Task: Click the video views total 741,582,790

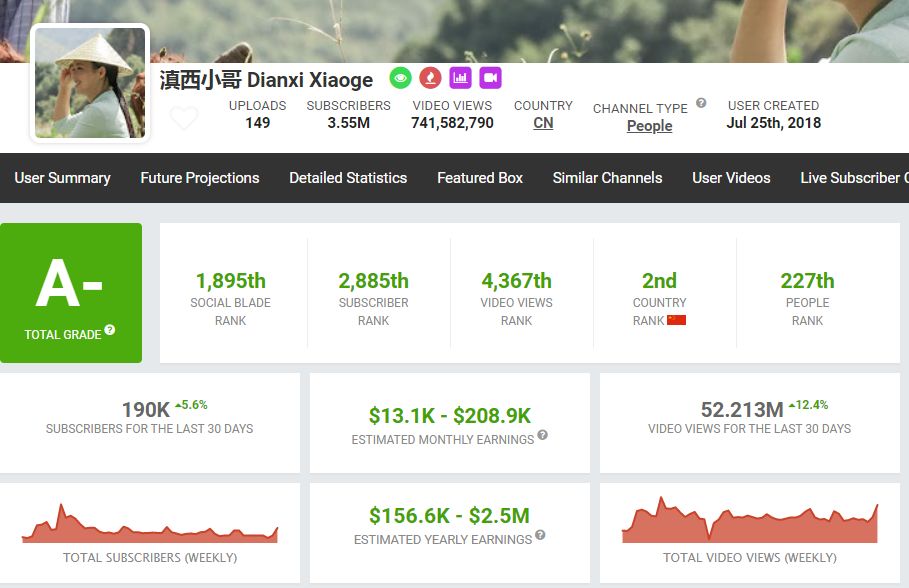Action: click(452, 123)
